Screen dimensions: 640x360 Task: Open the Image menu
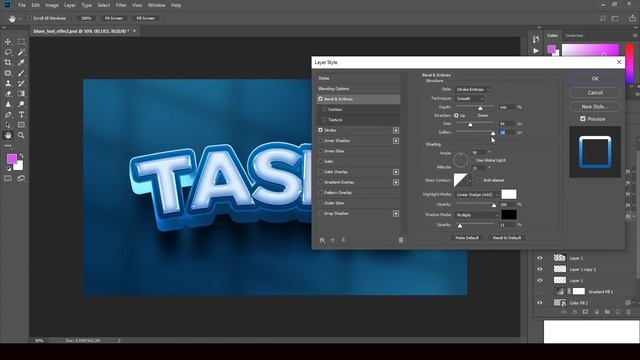click(x=52, y=5)
